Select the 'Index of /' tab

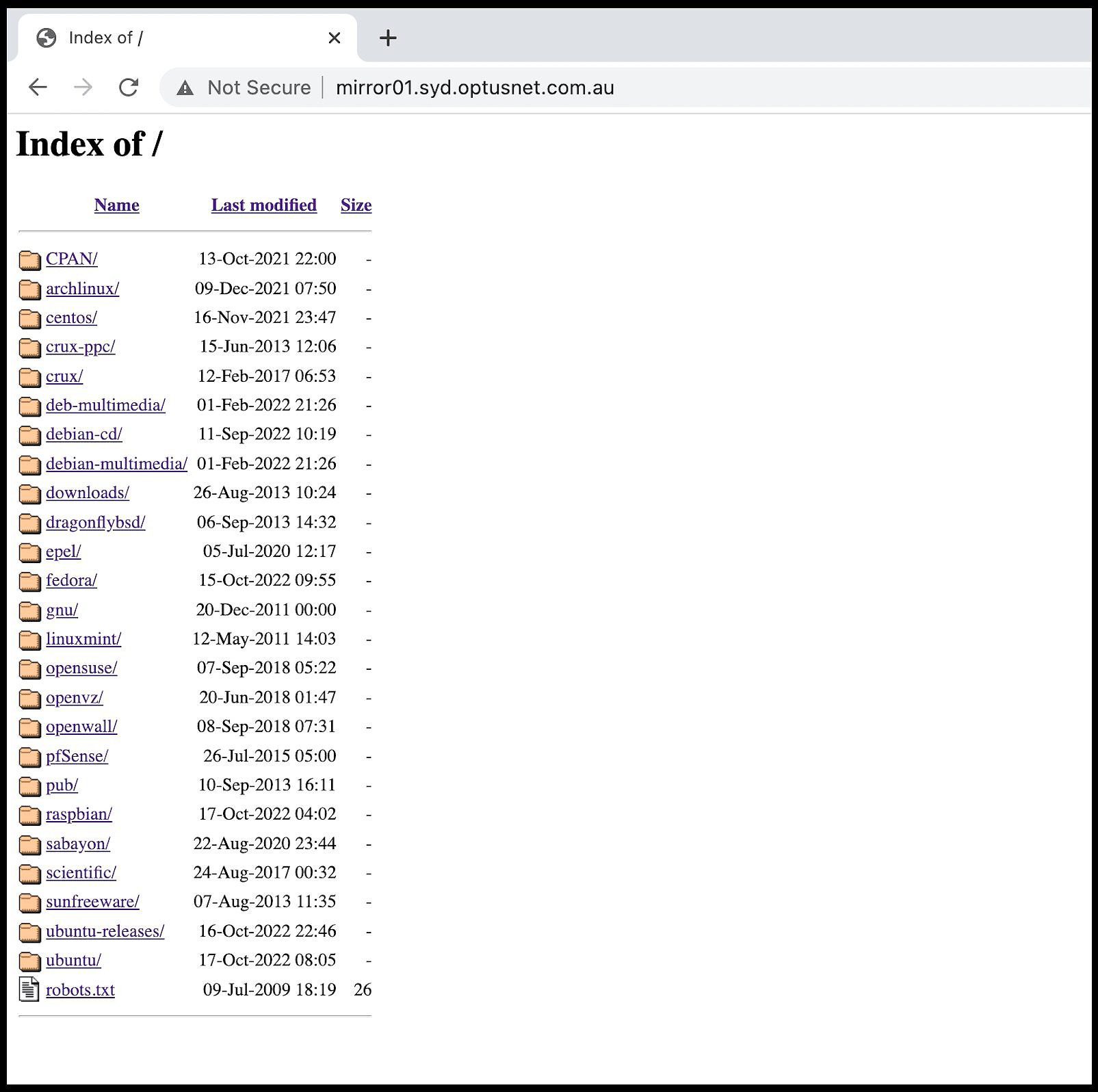[186, 38]
